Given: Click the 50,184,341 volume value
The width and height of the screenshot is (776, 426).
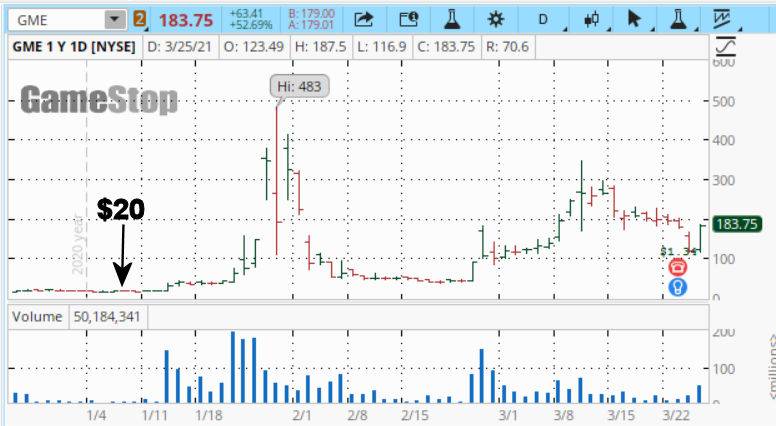Looking at the screenshot, I should (107, 317).
